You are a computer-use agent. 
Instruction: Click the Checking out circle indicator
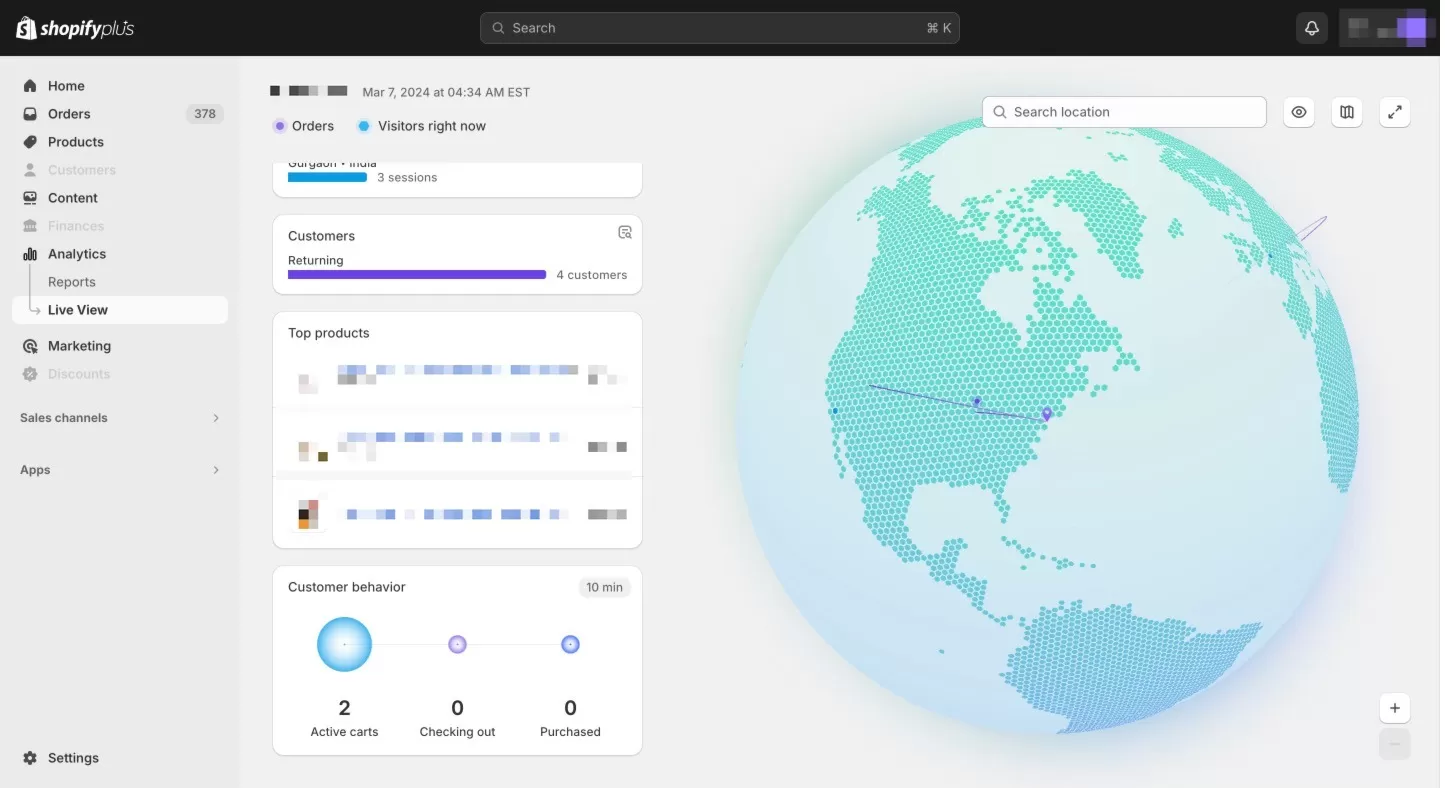457,644
